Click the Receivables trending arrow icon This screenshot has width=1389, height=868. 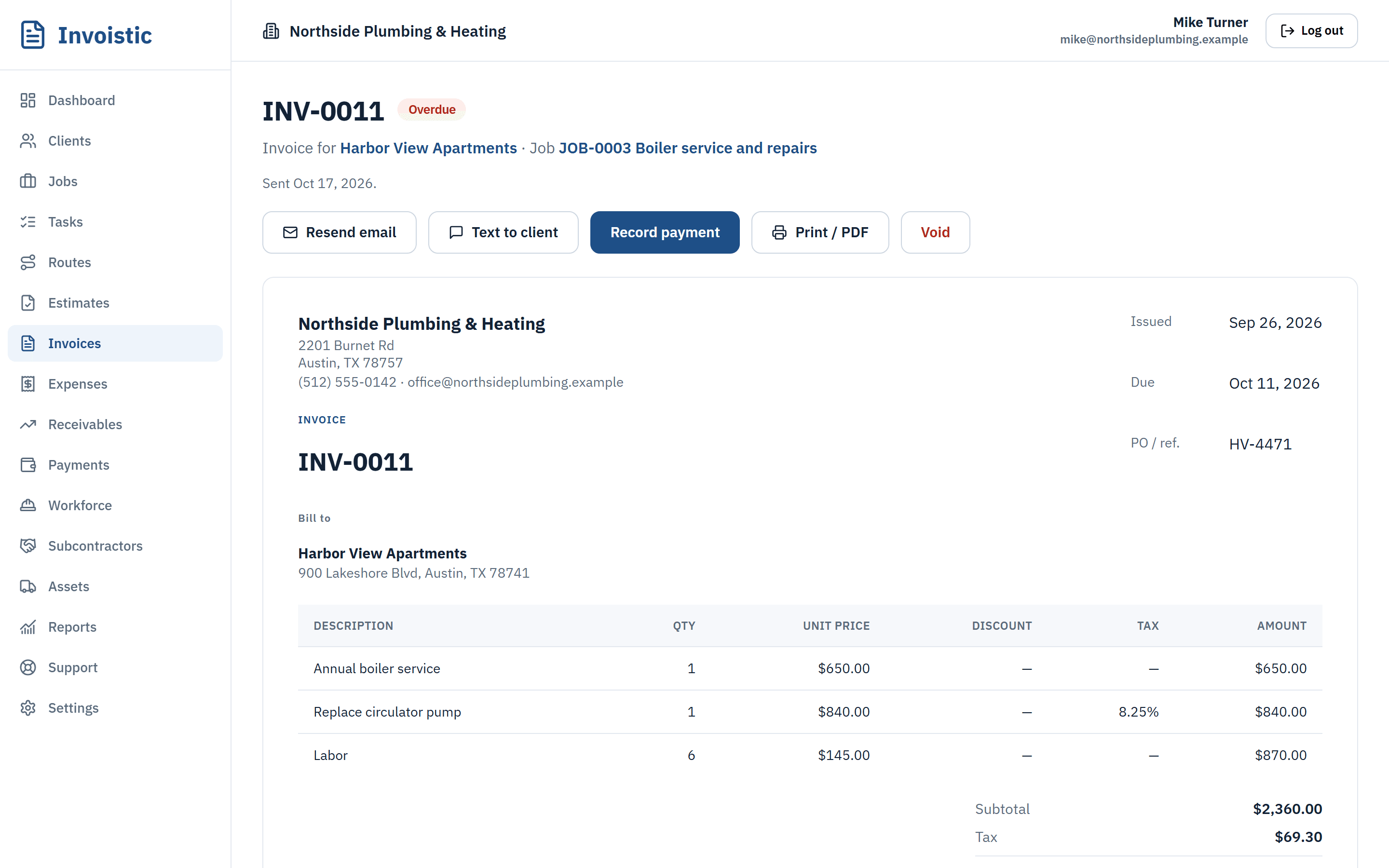(x=27, y=424)
